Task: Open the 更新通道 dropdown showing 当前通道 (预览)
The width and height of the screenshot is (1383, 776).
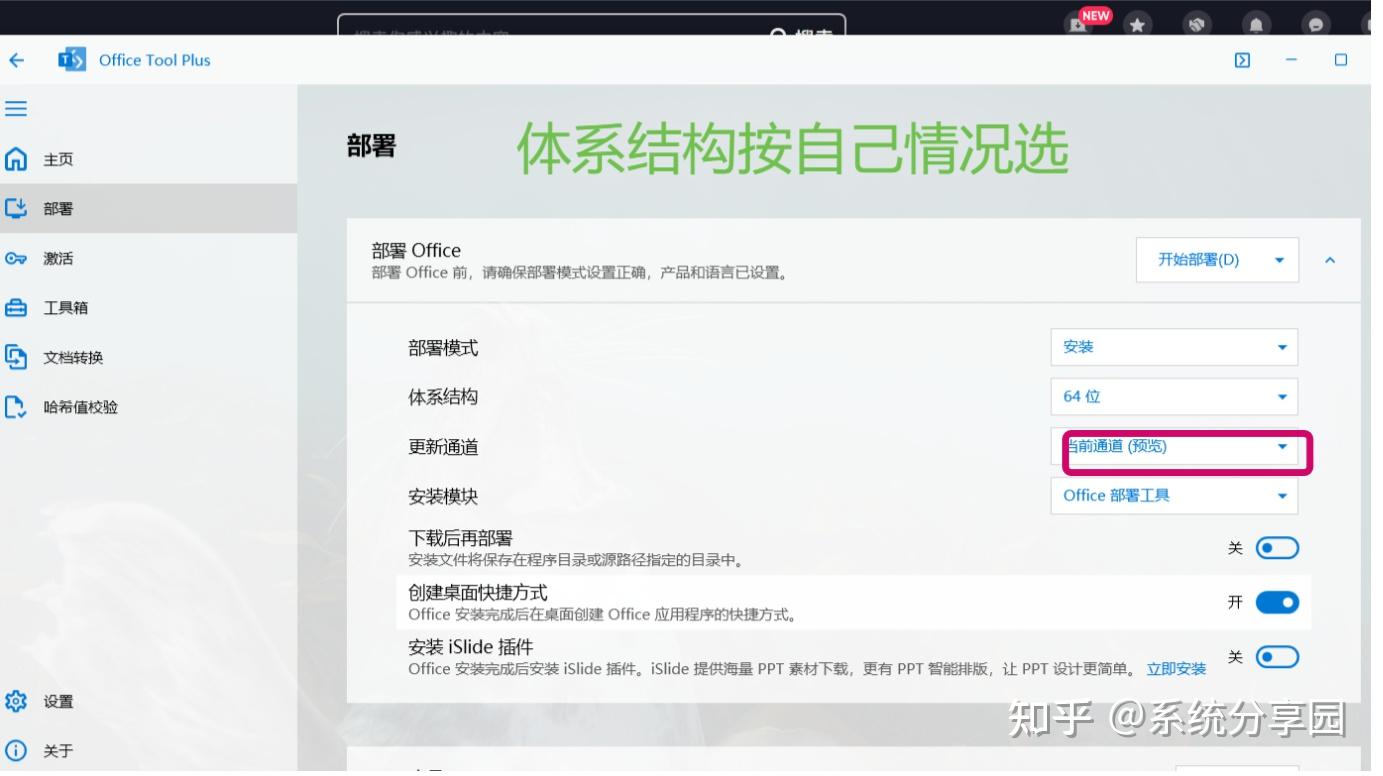Action: tap(1174, 447)
